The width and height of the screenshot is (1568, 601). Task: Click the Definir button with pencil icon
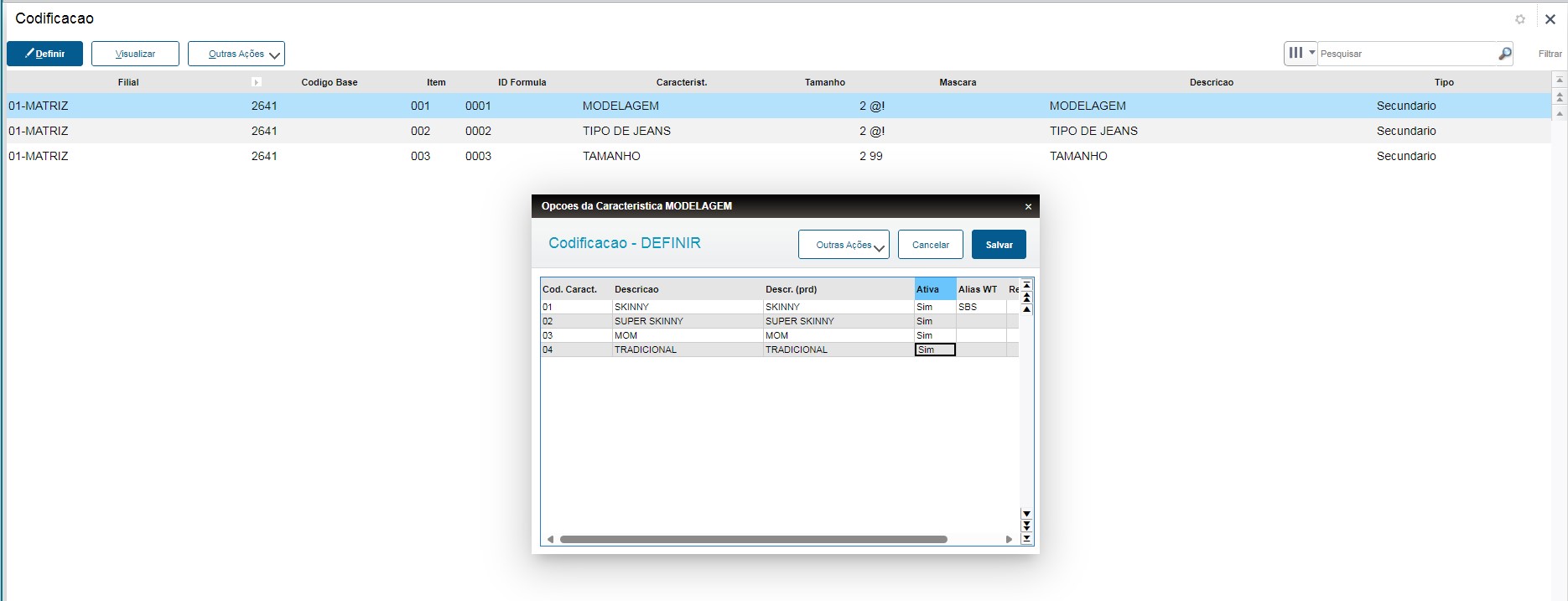click(44, 54)
